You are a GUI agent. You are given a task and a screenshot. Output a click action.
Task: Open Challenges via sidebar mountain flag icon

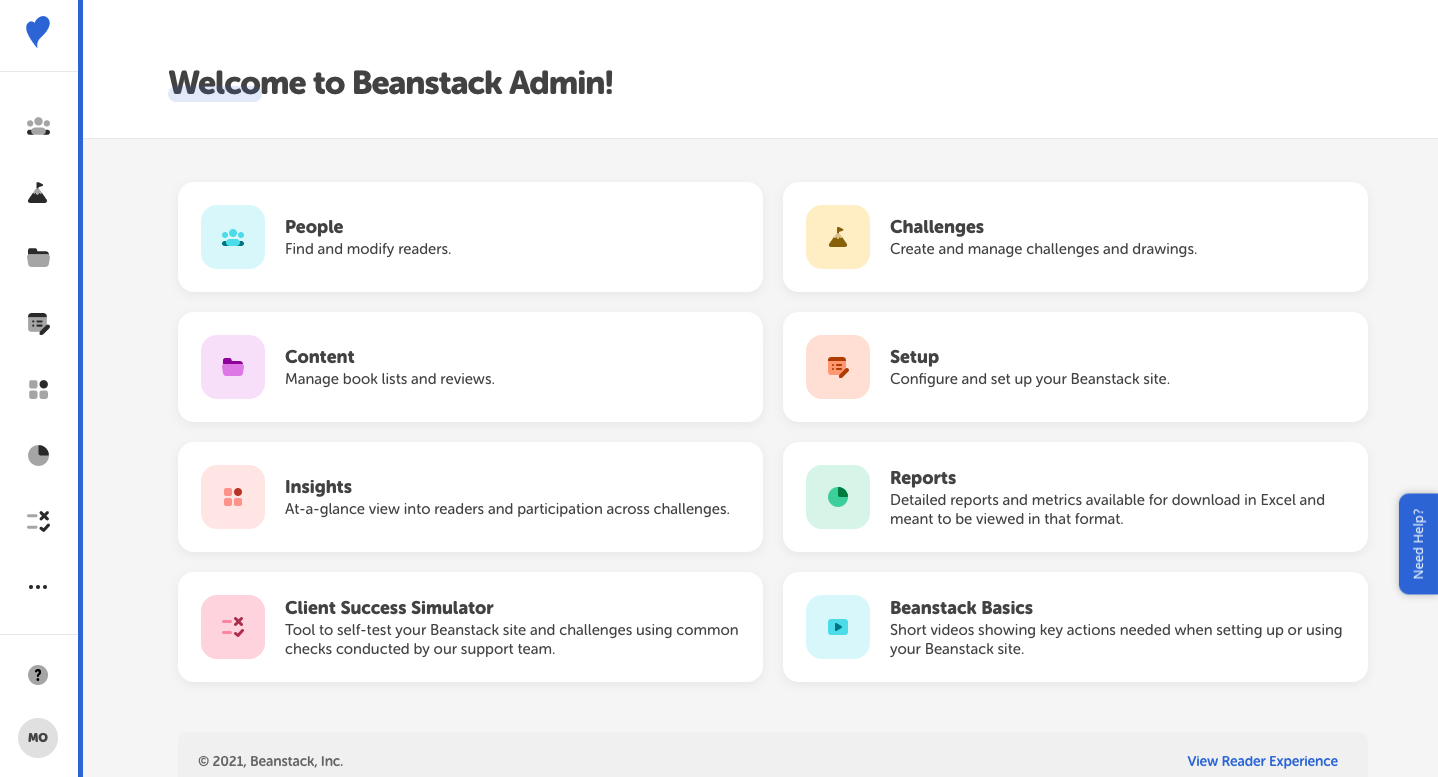click(x=38, y=192)
